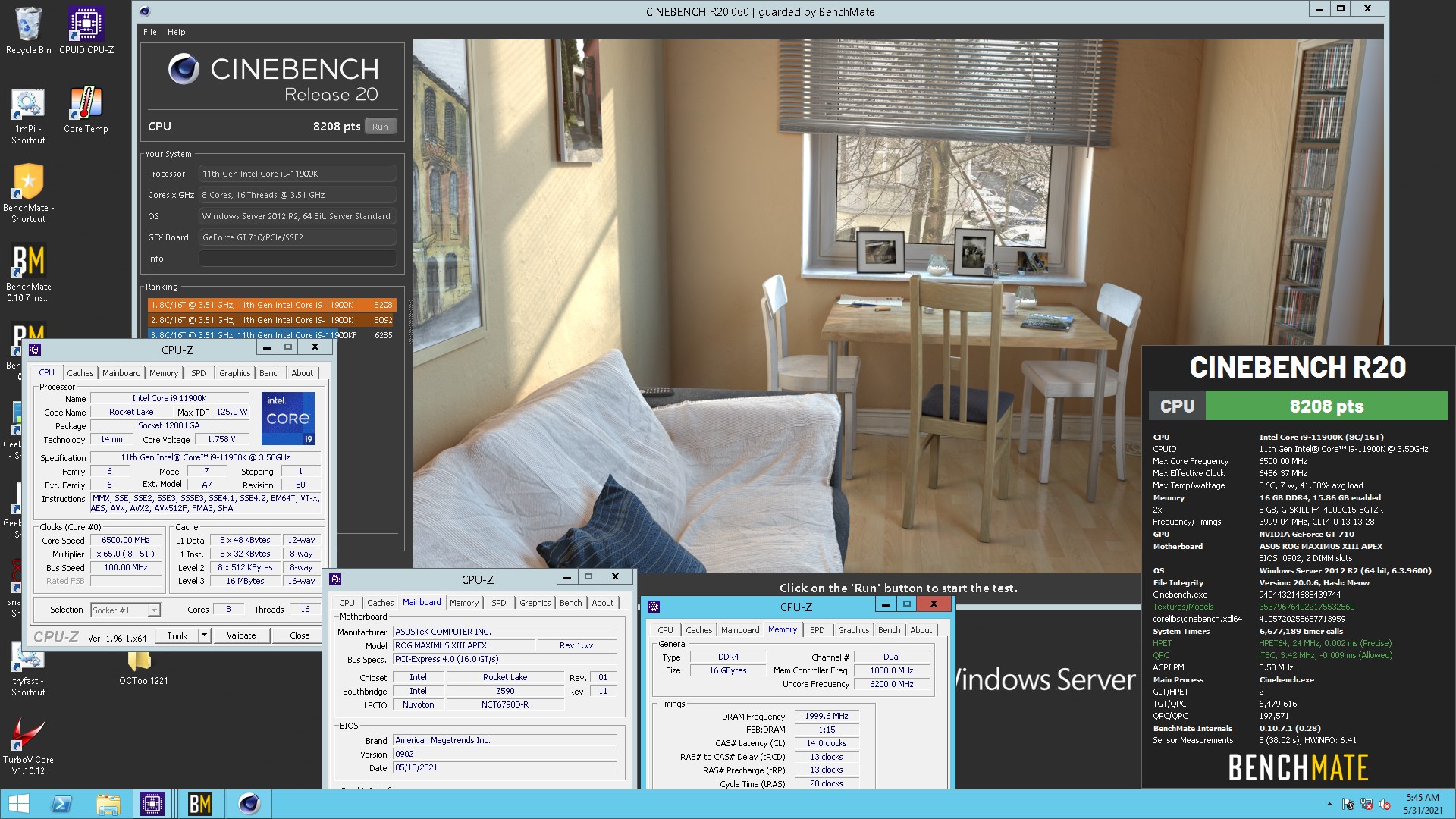Switch to Caches tab in CPU-Z CPU window
This screenshot has height=819, width=1456.
point(80,373)
